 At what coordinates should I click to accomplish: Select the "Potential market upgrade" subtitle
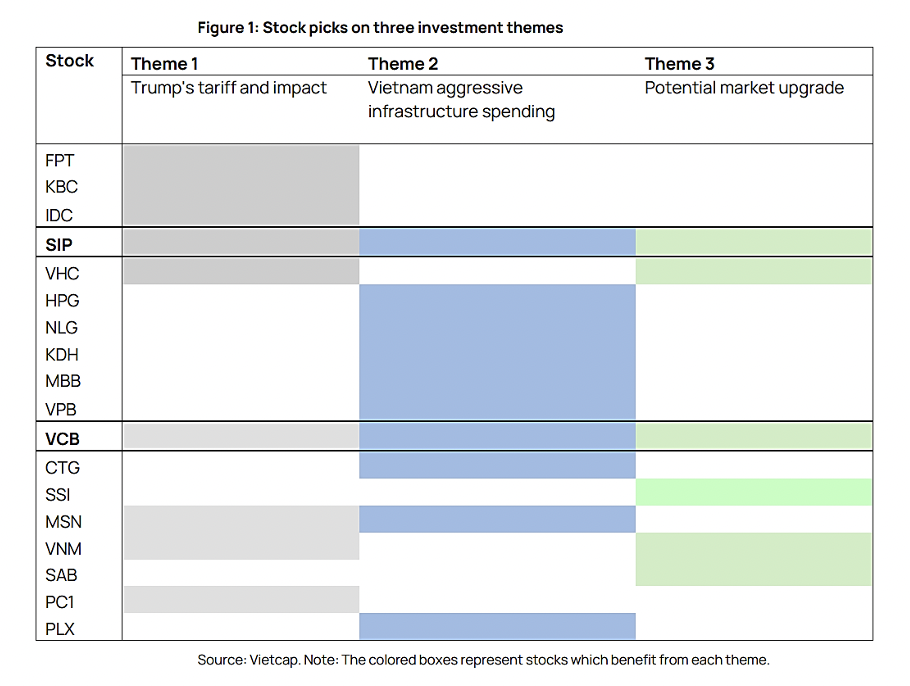point(744,88)
